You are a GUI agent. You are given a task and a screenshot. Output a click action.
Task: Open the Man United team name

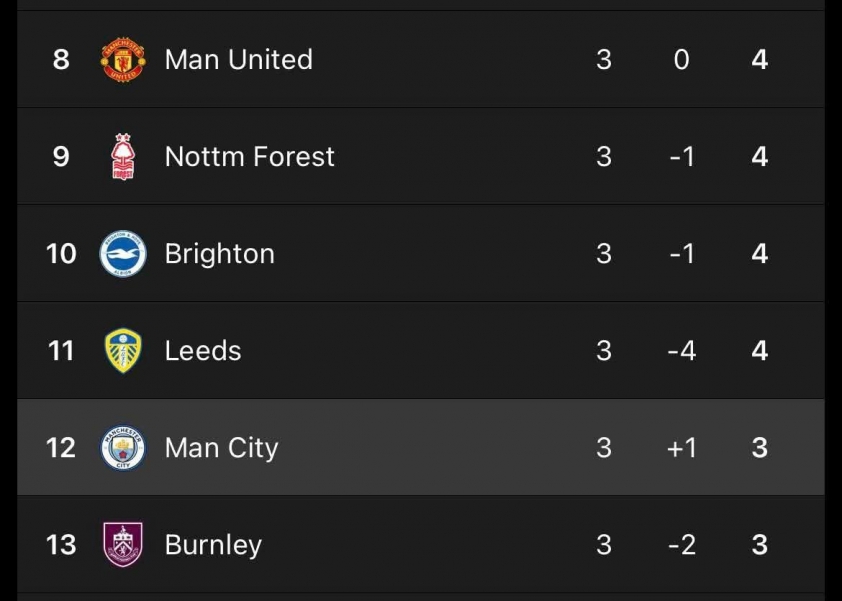click(x=238, y=60)
